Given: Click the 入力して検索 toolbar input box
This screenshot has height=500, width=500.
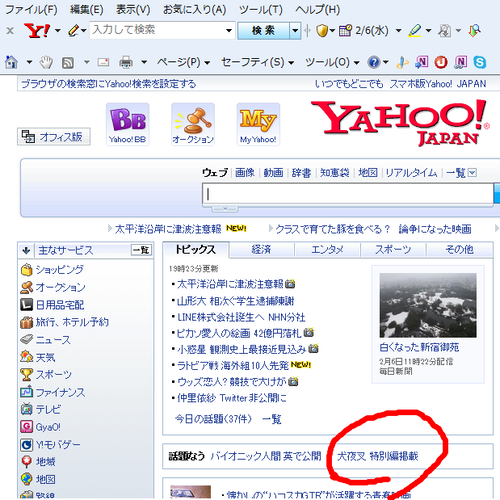Looking at the screenshot, I should 157,31.
